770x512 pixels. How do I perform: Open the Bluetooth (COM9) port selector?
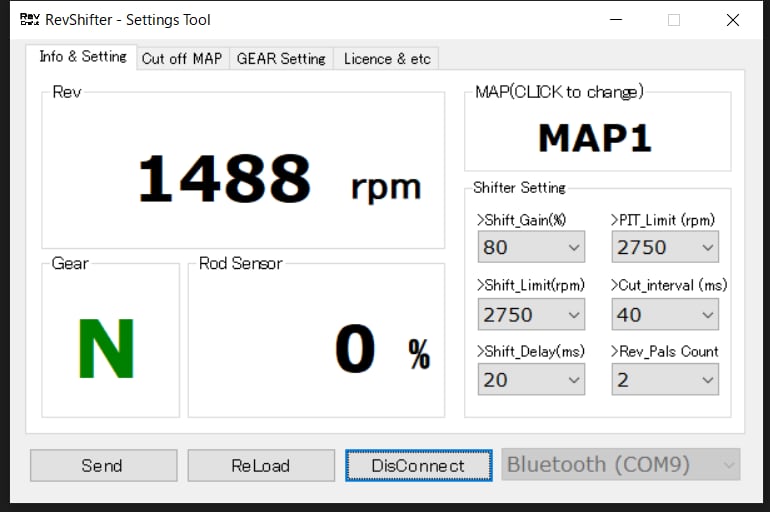pyautogui.click(x=621, y=464)
